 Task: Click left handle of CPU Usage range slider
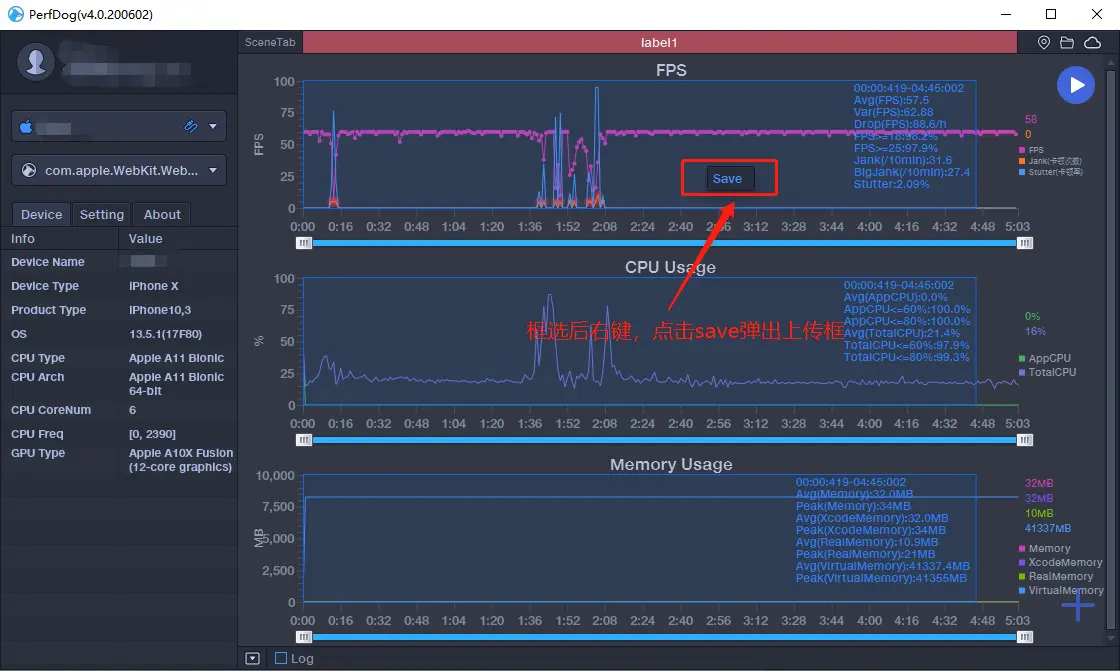point(304,440)
